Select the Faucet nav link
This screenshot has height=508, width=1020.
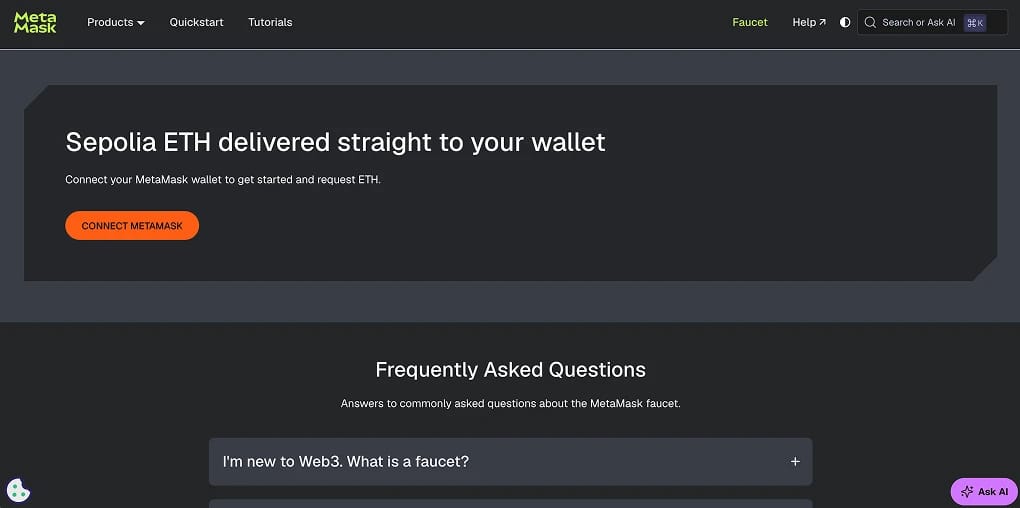click(x=750, y=22)
